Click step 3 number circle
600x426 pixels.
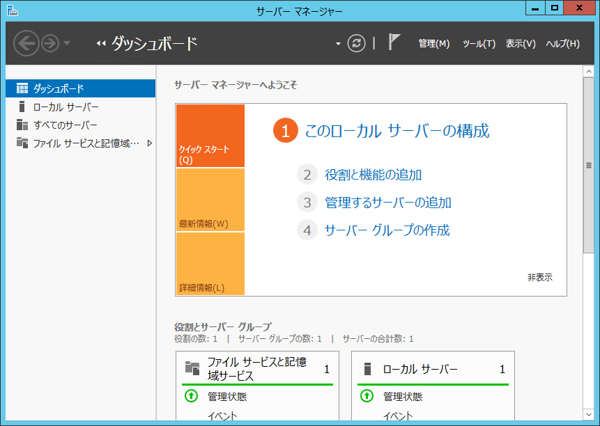307,202
